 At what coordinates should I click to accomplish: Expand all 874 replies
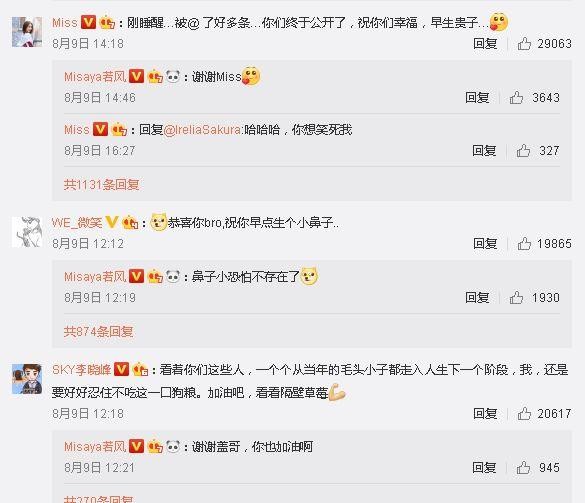(x=98, y=331)
